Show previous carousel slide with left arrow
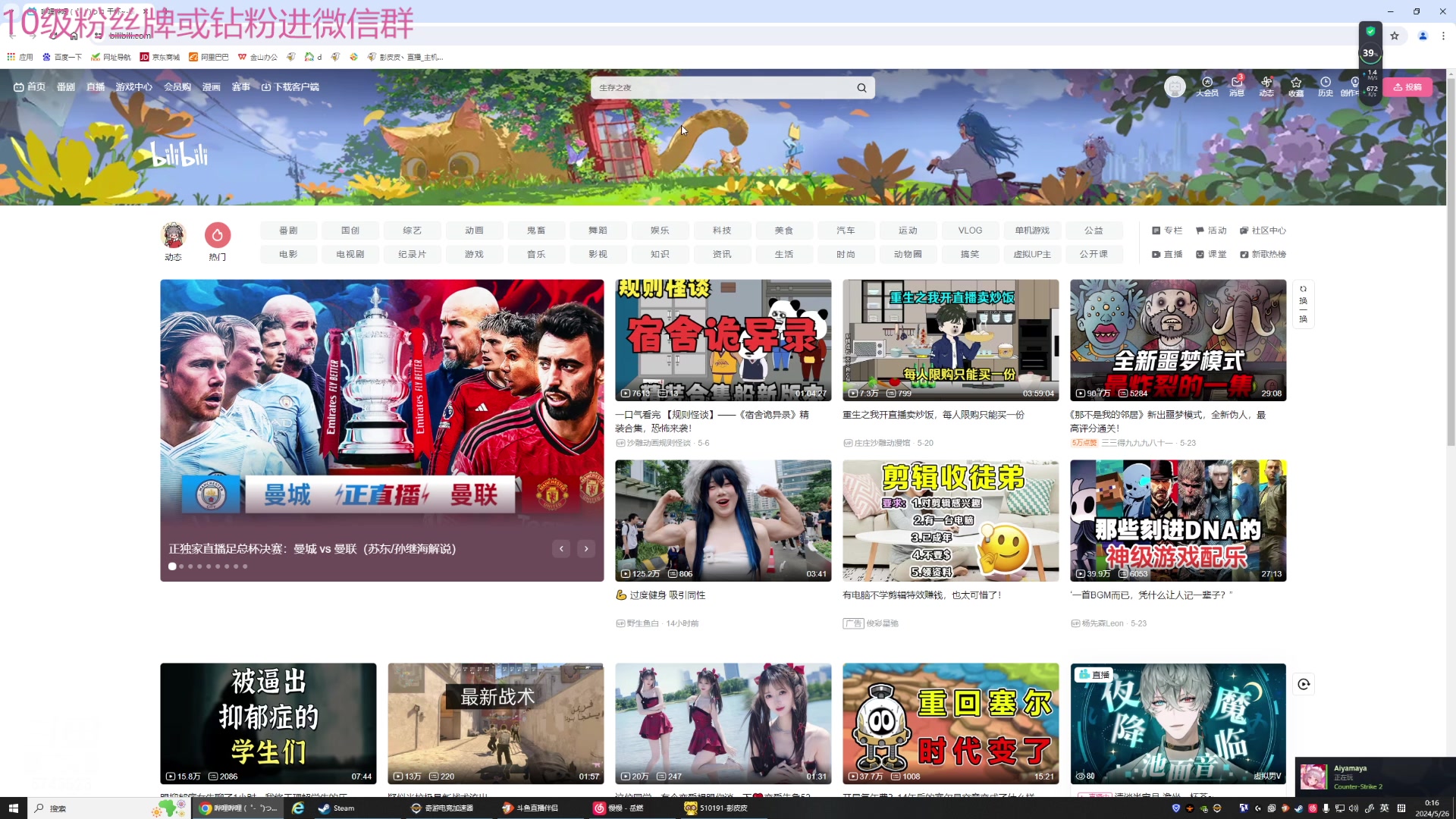 [561, 549]
